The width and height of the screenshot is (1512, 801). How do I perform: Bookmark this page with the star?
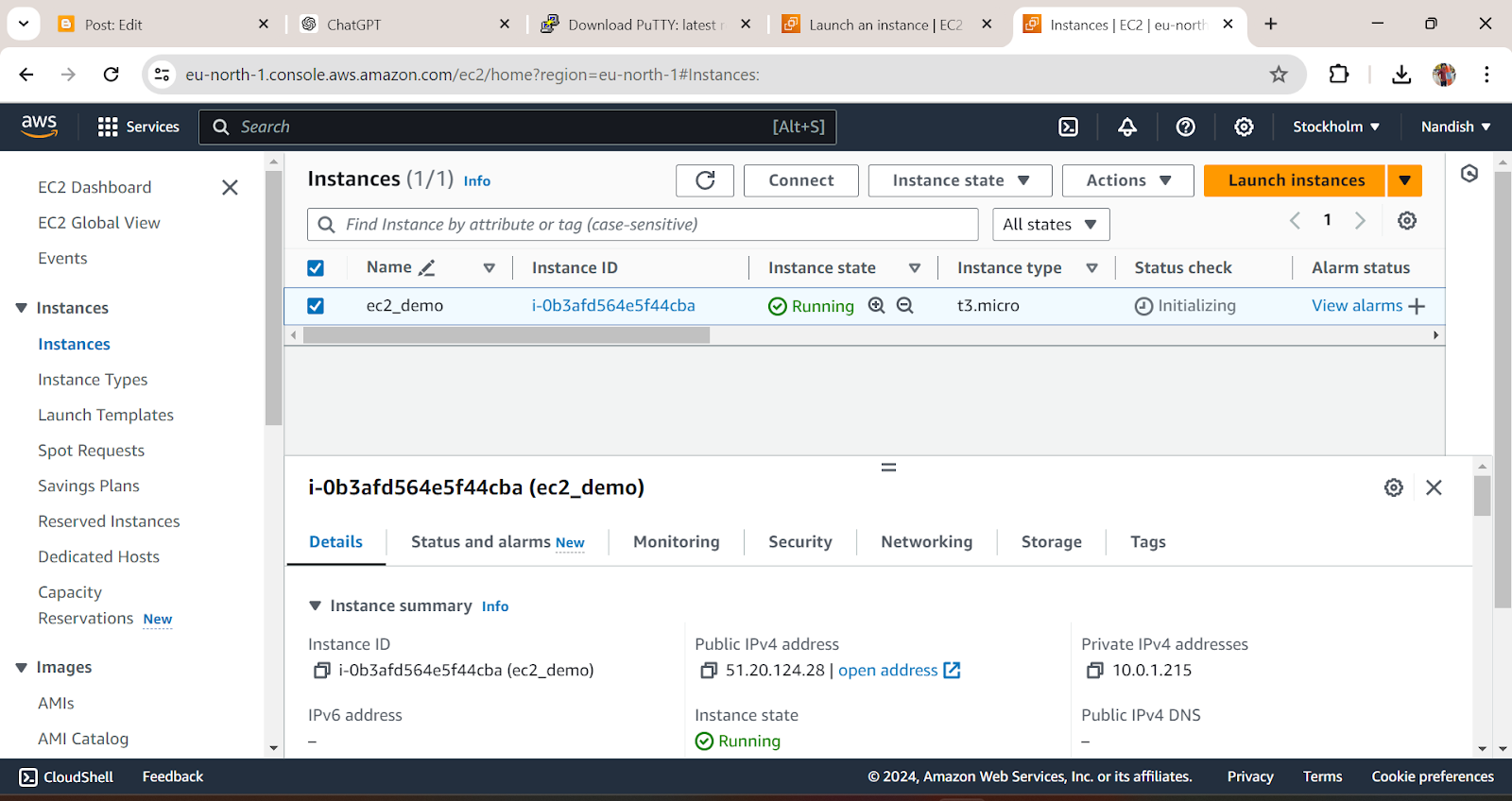[x=1279, y=75]
